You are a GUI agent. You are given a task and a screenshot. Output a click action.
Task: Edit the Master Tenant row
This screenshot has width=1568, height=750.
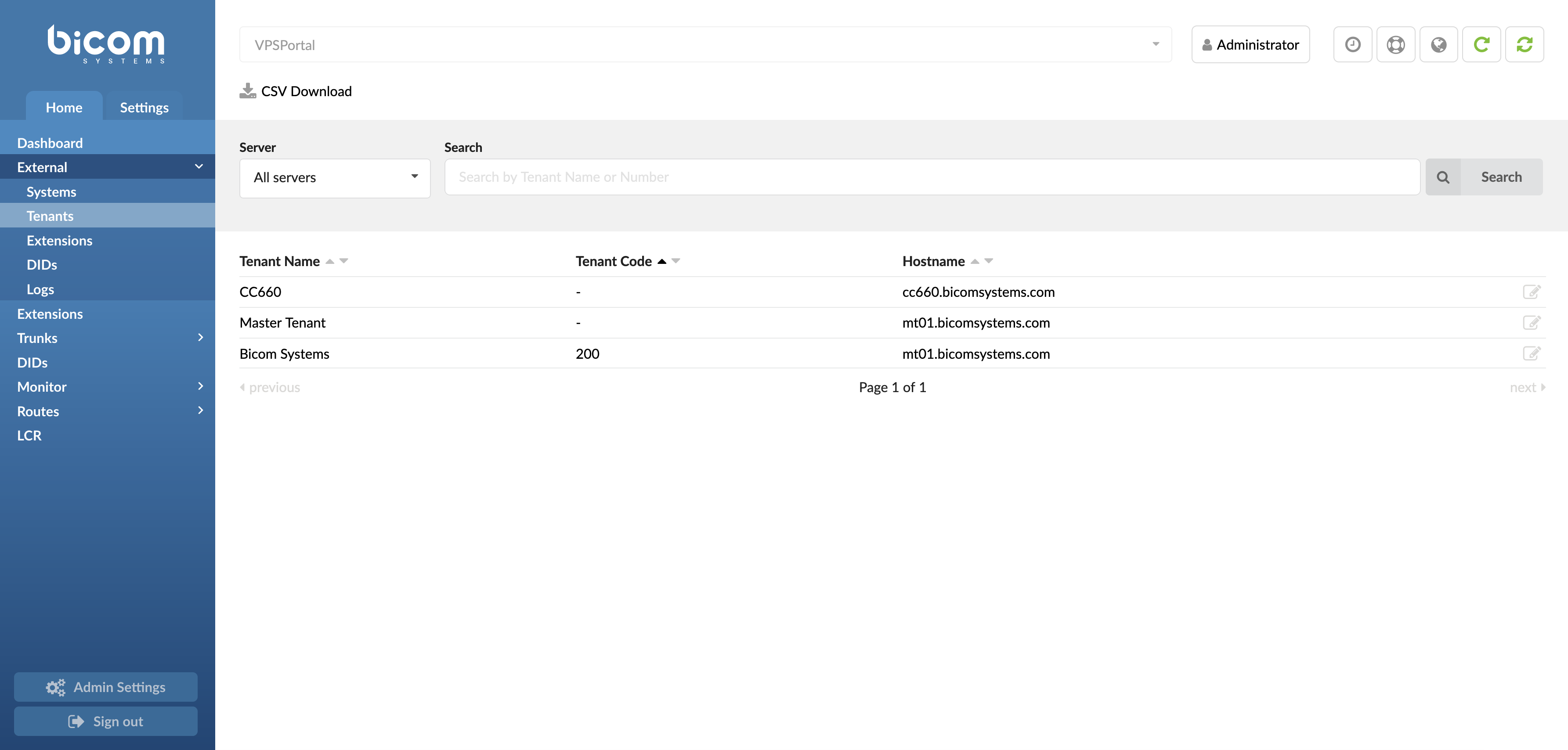pos(1532,323)
